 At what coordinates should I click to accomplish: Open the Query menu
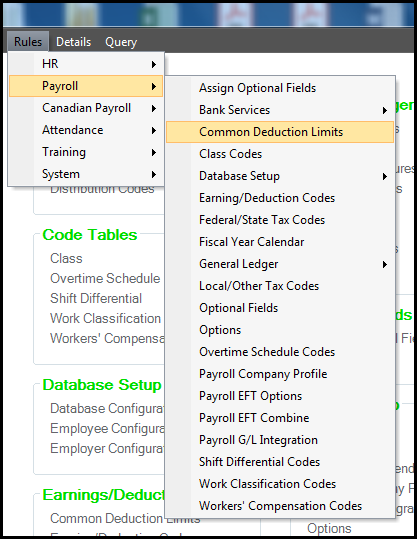[121, 42]
